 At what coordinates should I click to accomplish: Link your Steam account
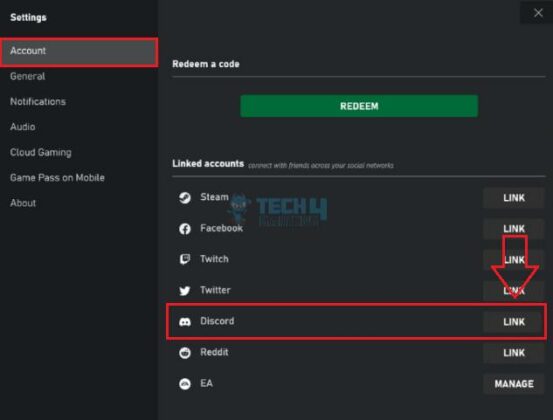tap(514, 198)
